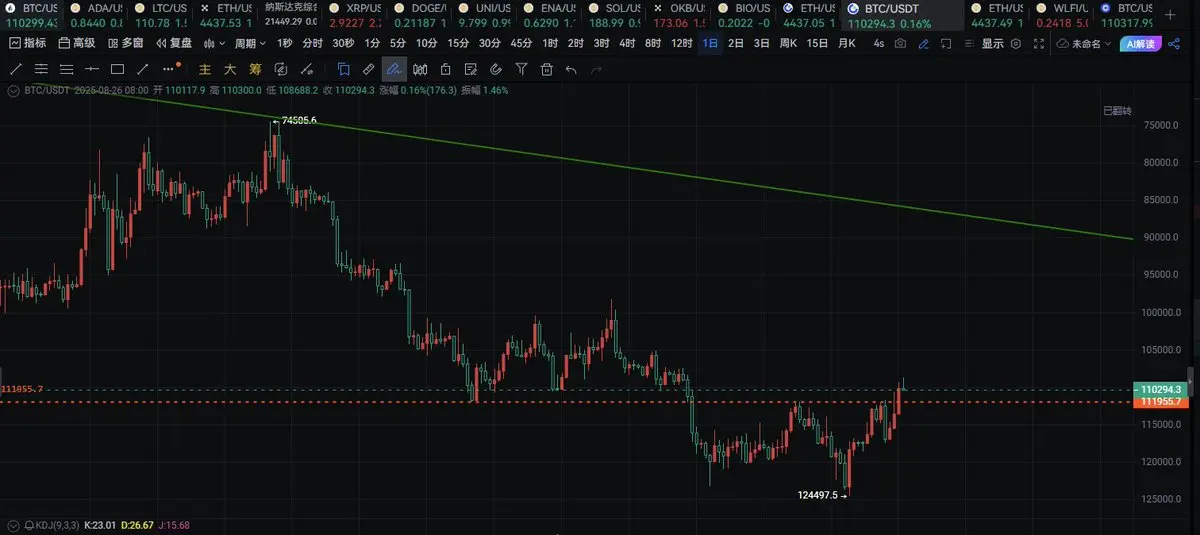Select the horizontal price line tool
The image size is (1200, 535).
click(x=92, y=69)
